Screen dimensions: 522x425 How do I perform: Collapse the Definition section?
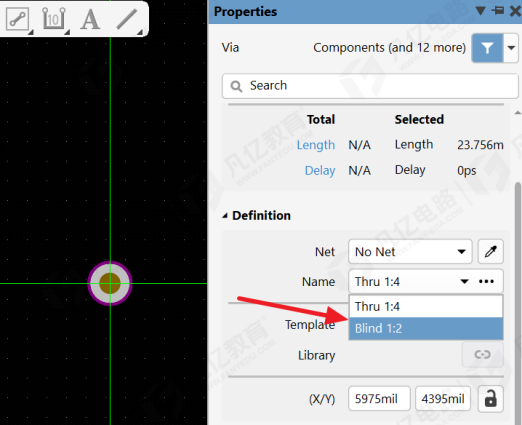click(225, 216)
